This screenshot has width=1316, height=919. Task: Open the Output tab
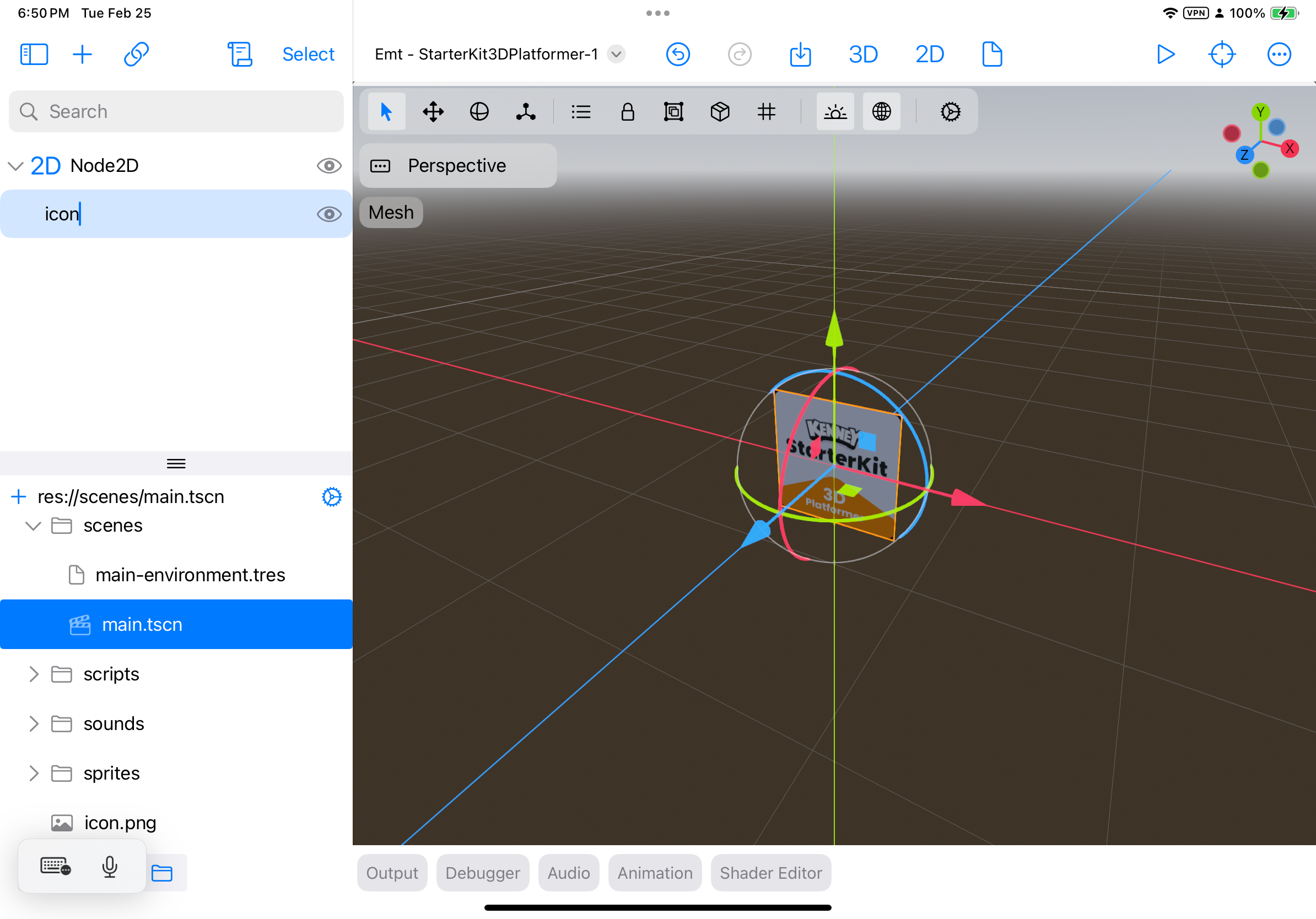pos(392,873)
